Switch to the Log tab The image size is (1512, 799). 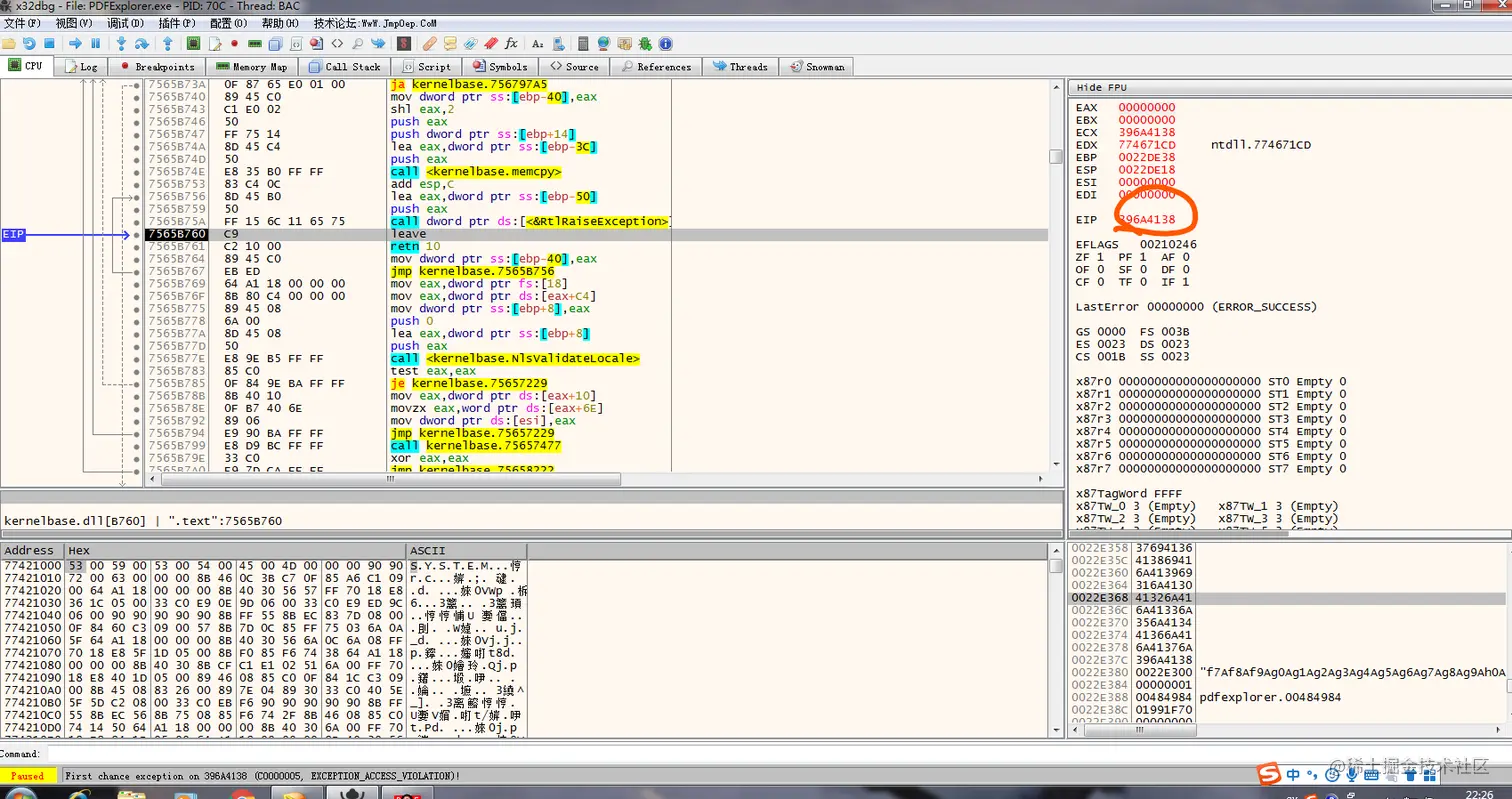pyautogui.click(x=82, y=66)
